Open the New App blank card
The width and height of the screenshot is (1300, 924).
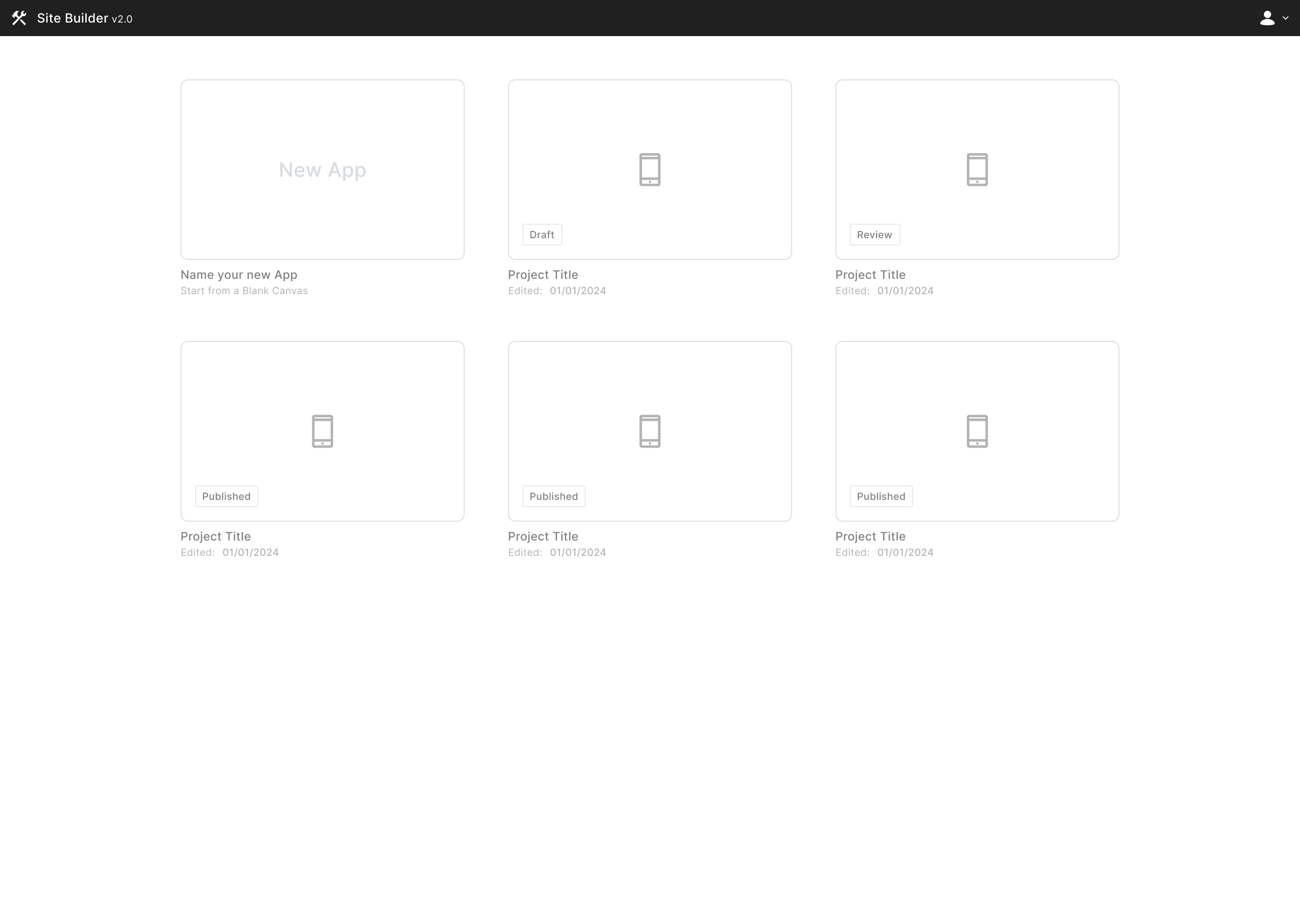[322, 170]
